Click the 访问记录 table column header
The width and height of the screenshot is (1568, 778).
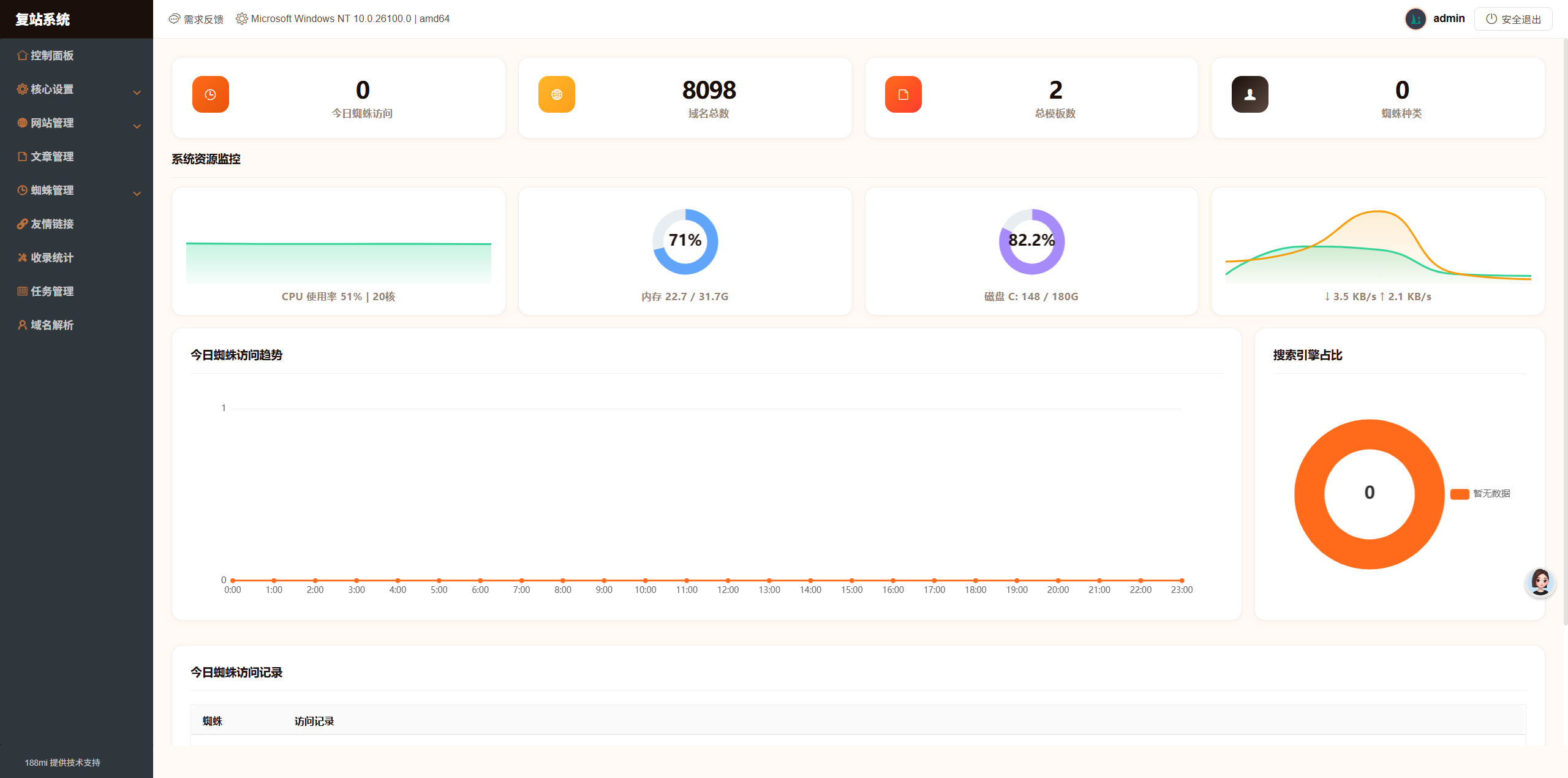314,721
